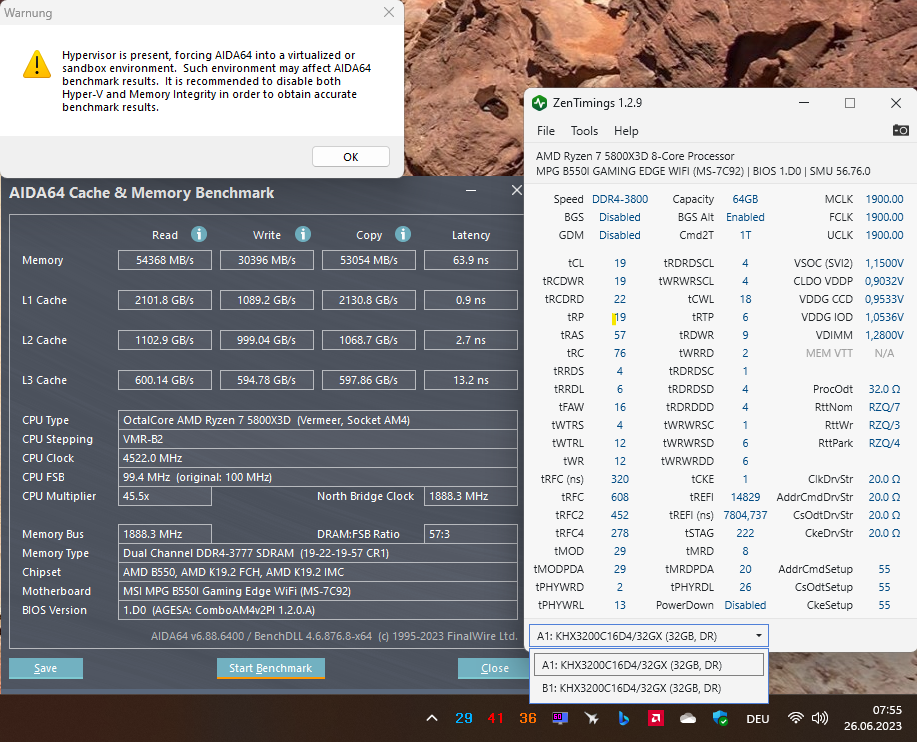917x742 pixels.
Task: Click ProcOdt value 32.0 Ω
Action: tap(884, 389)
